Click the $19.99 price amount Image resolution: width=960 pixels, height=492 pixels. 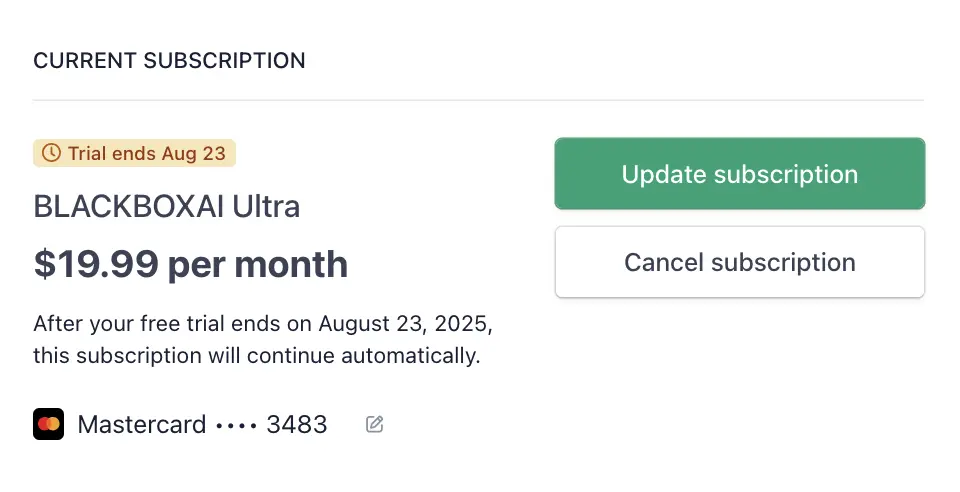(96, 264)
